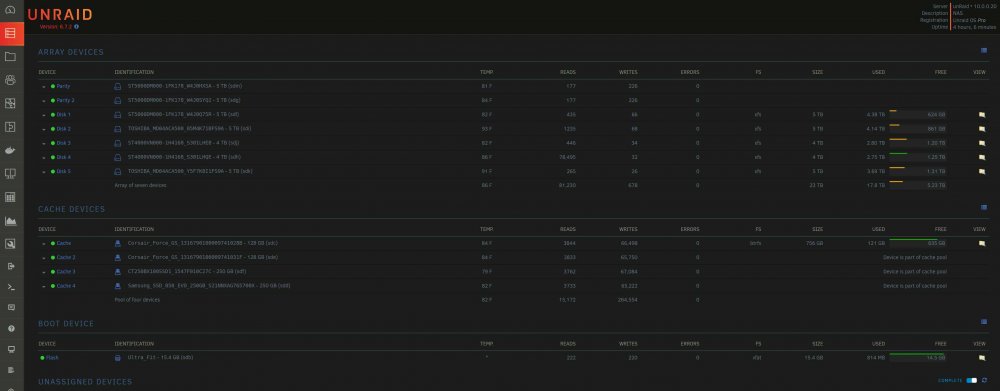Image resolution: width=1000 pixels, height=391 pixels.
Task: Open the Users icon in sidebar
Action: pyautogui.click(x=10, y=80)
